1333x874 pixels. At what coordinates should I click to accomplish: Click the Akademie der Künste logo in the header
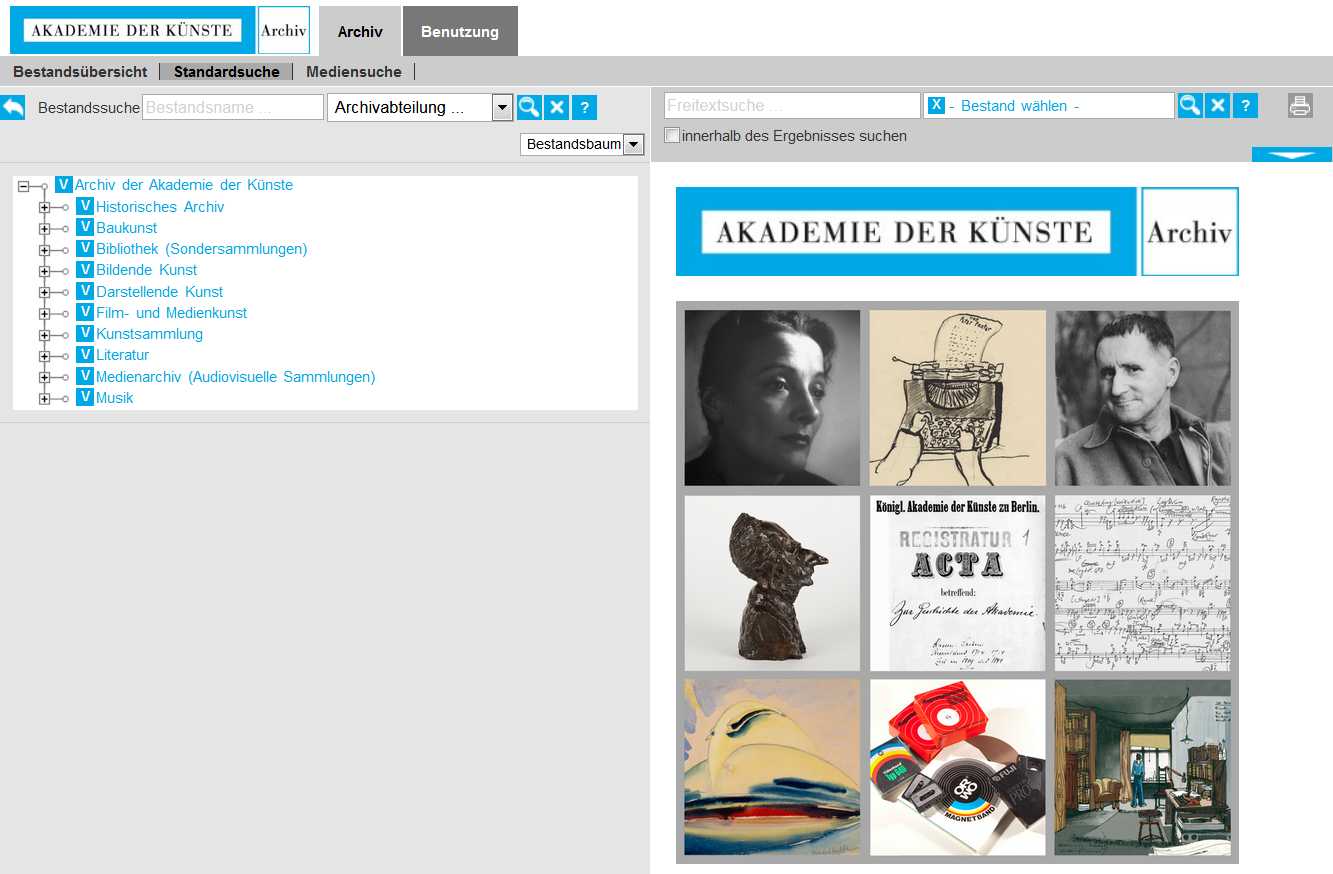[x=132, y=30]
